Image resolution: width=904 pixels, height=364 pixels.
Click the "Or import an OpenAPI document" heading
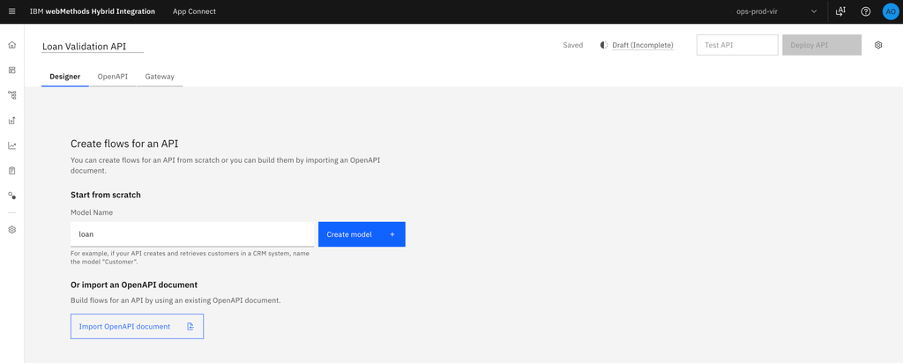click(134, 285)
